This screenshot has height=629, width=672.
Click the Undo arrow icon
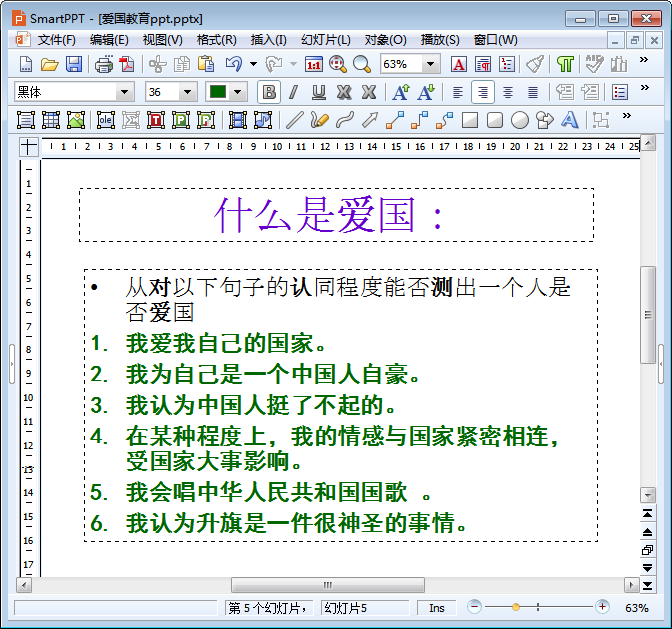pyautogui.click(x=234, y=64)
